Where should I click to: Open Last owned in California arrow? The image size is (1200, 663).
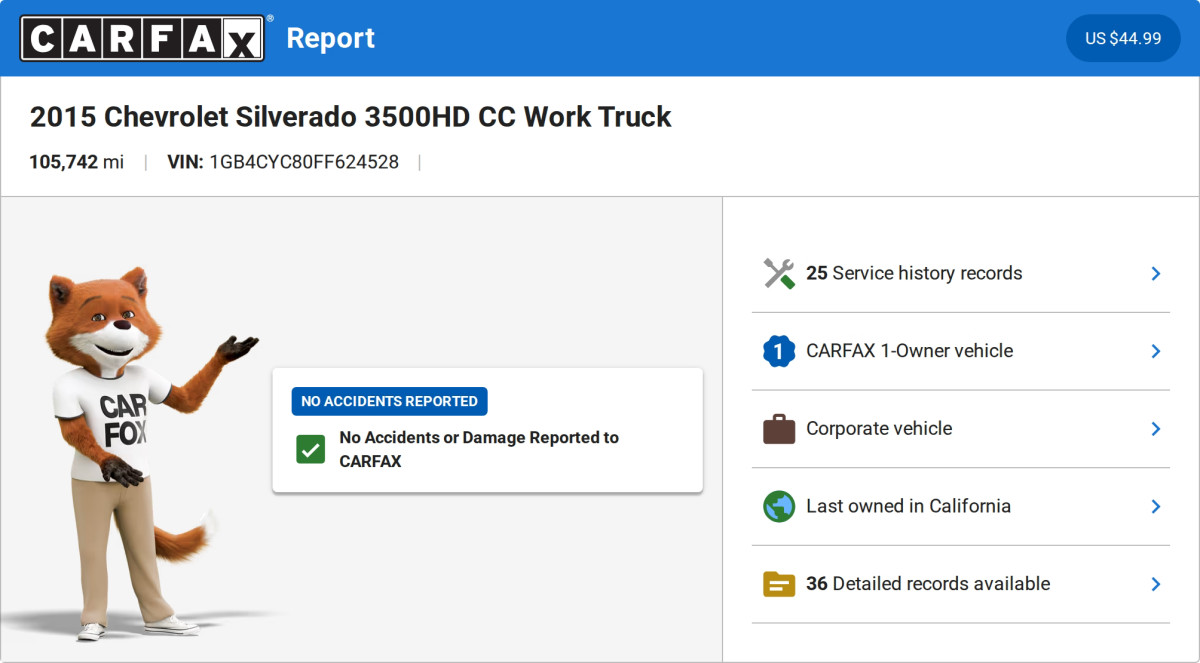[x=1155, y=506]
